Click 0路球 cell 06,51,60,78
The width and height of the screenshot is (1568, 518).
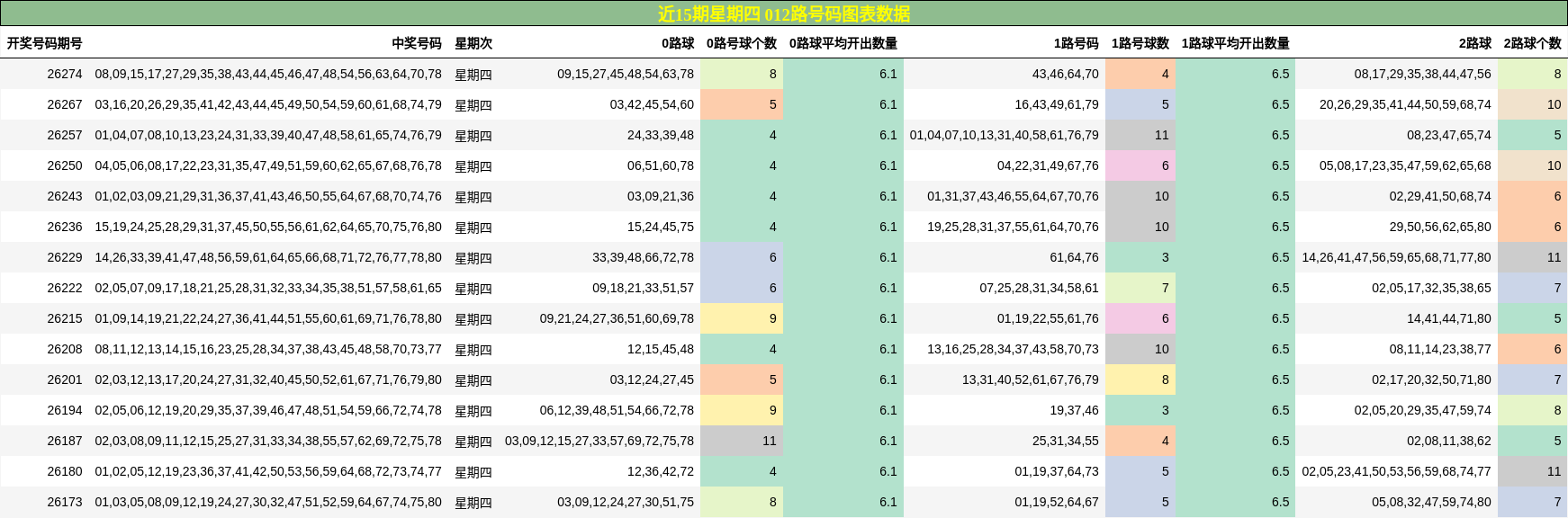661,165
